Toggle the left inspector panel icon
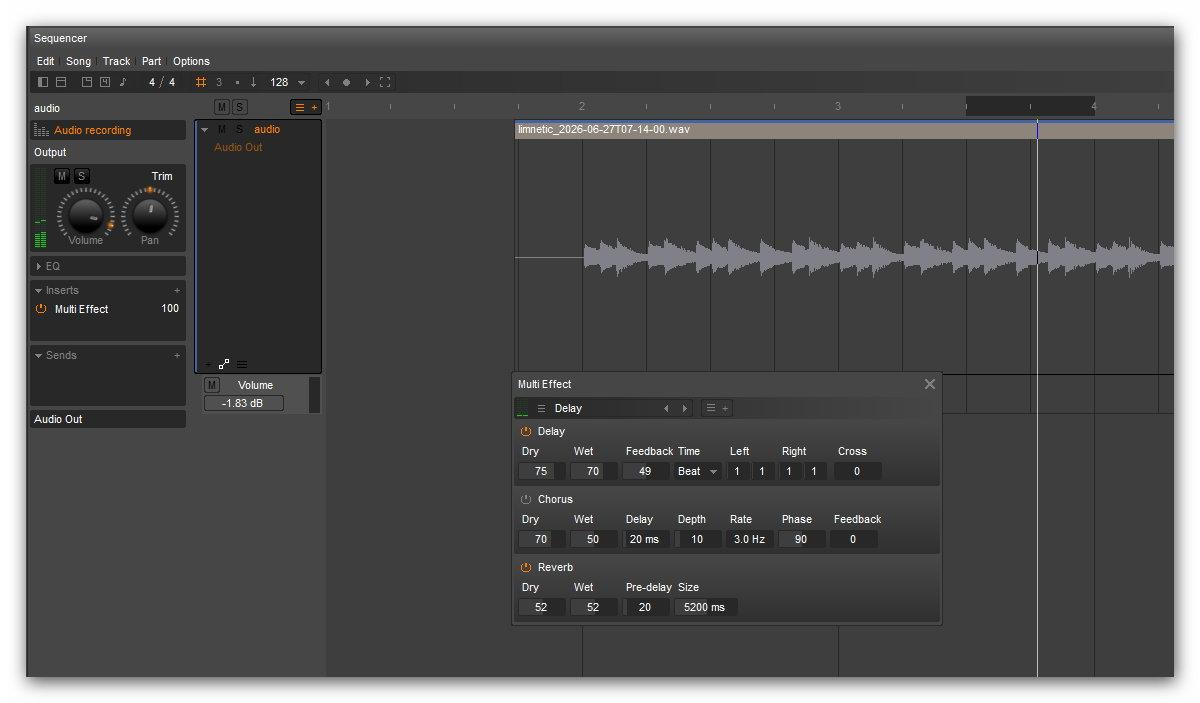Screen dimensions: 1200x703 [x=43, y=82]
